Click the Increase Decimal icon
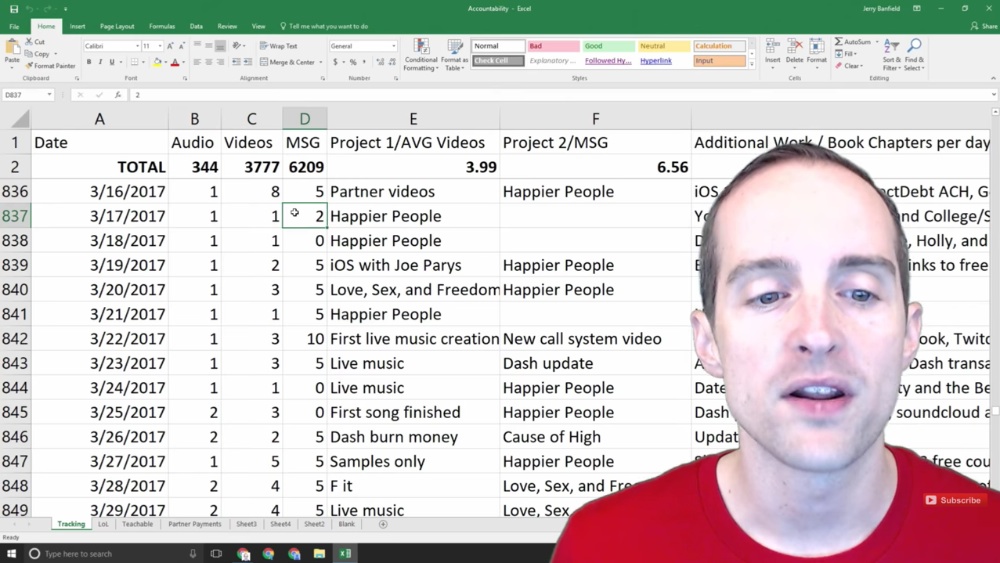Screen dimensions: 1000x563 [x=380, y=62]
